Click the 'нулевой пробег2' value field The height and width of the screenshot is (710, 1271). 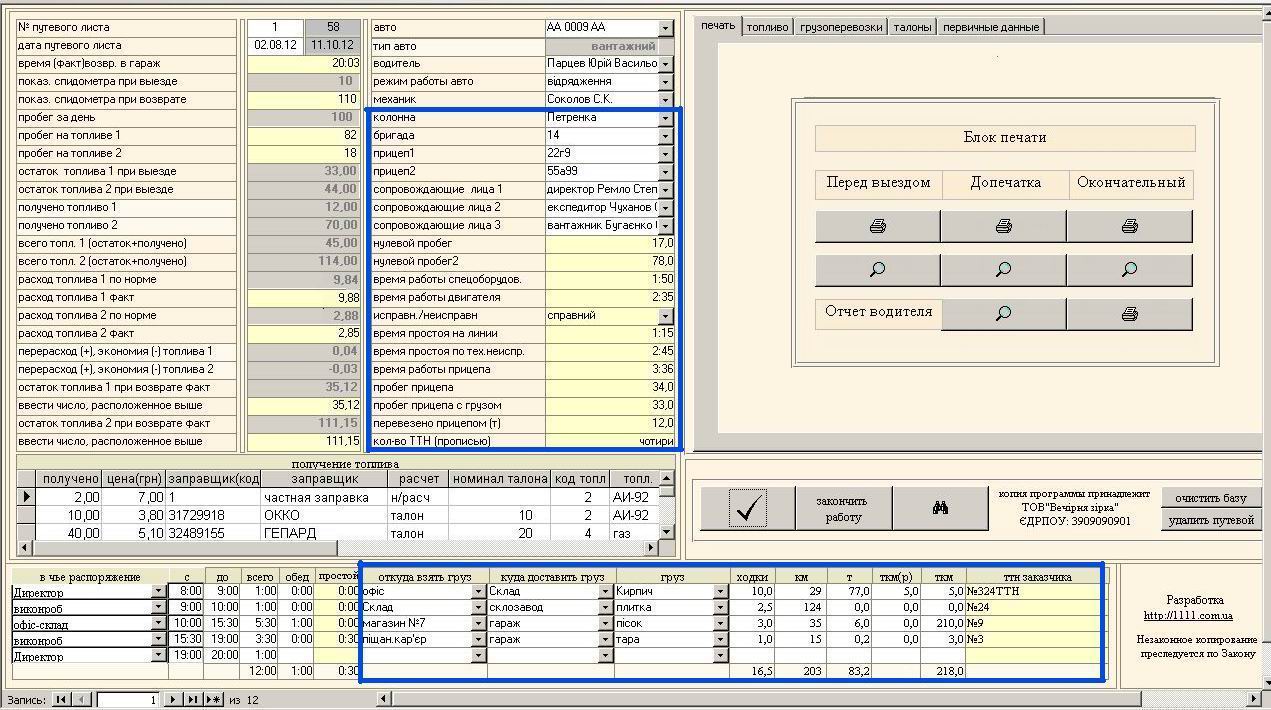[x=610, y=261]
